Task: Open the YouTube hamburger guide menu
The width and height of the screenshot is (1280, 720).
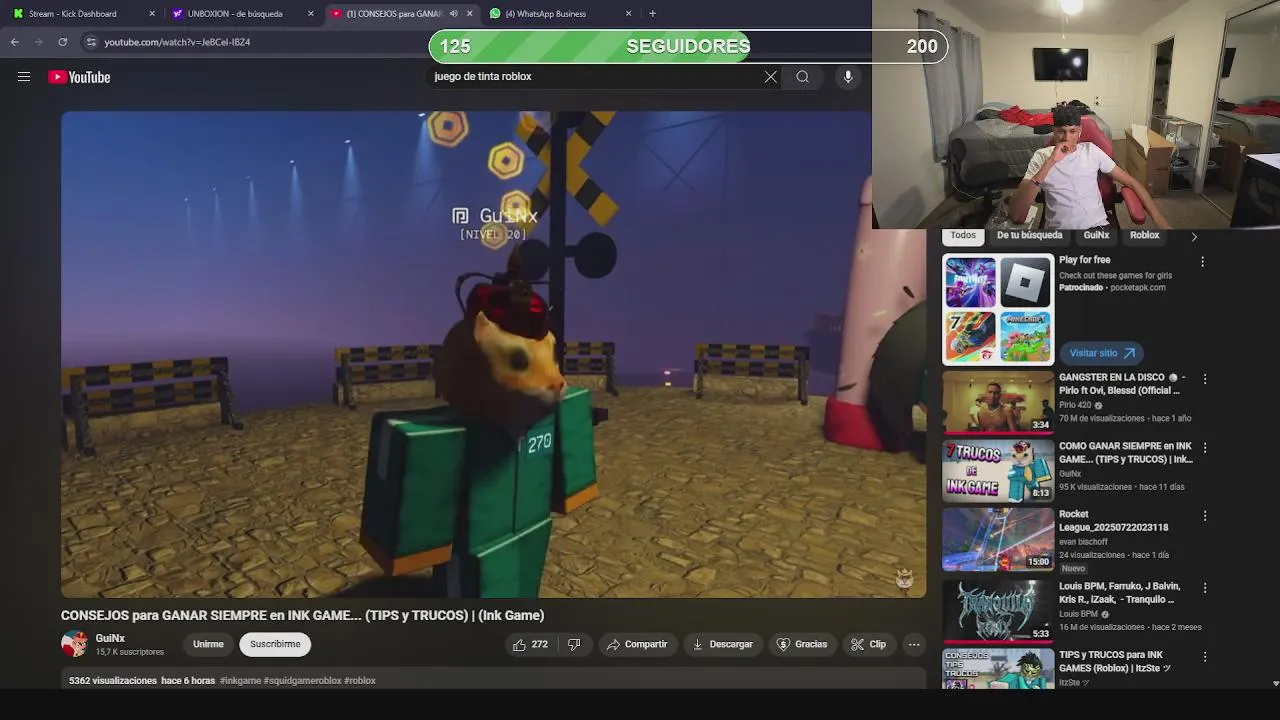Action: pyautogui.click(x=24, y=77)
